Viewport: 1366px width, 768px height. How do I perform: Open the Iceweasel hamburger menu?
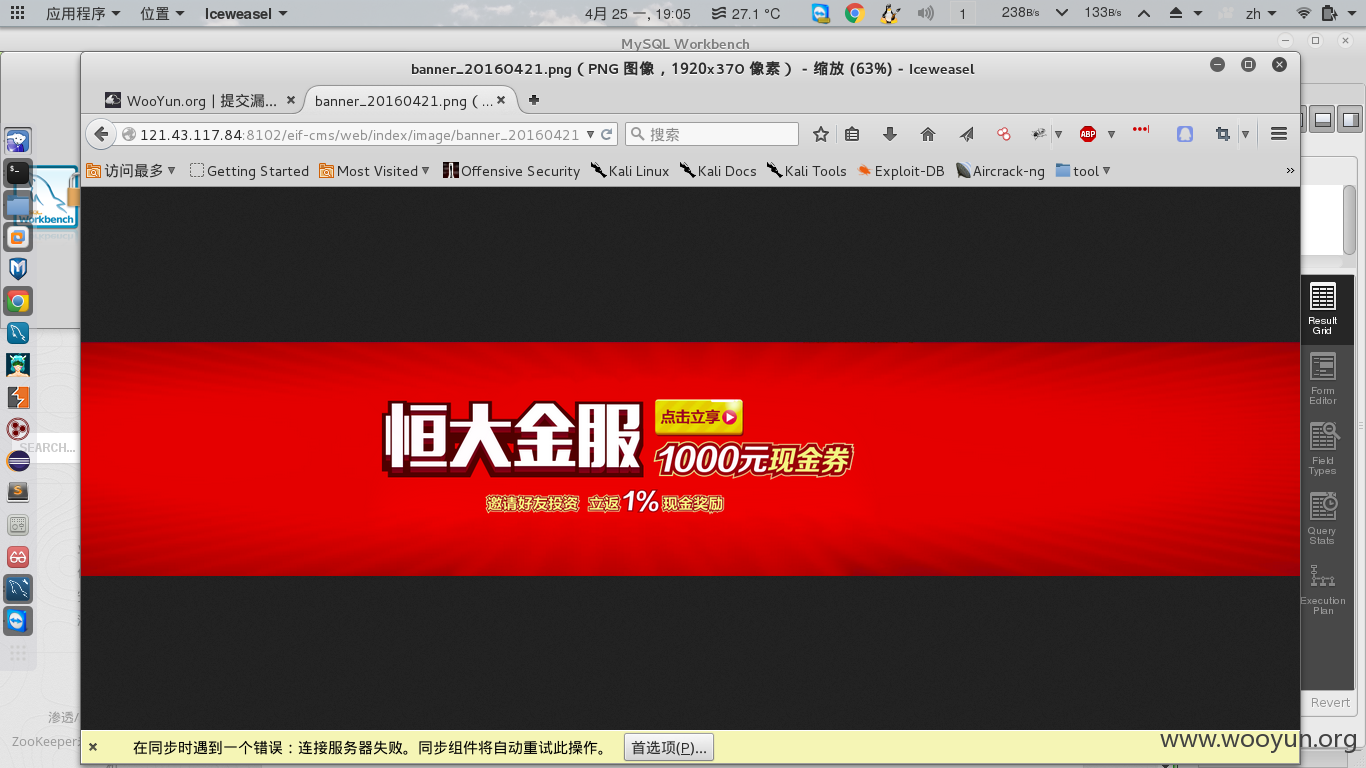pos(1278,134)
